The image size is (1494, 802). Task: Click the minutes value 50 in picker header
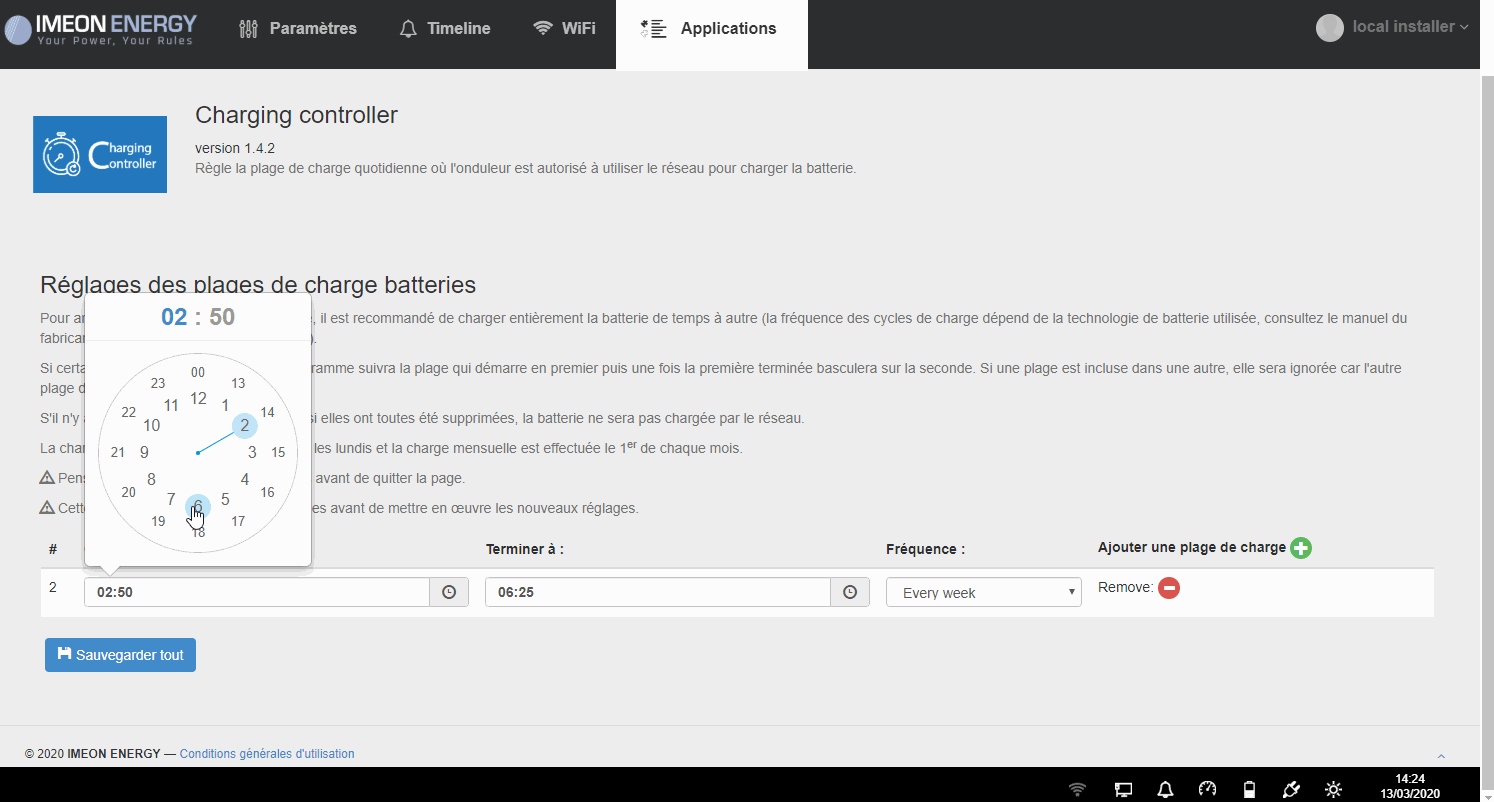pyautogui.click(x=222, y=317)
